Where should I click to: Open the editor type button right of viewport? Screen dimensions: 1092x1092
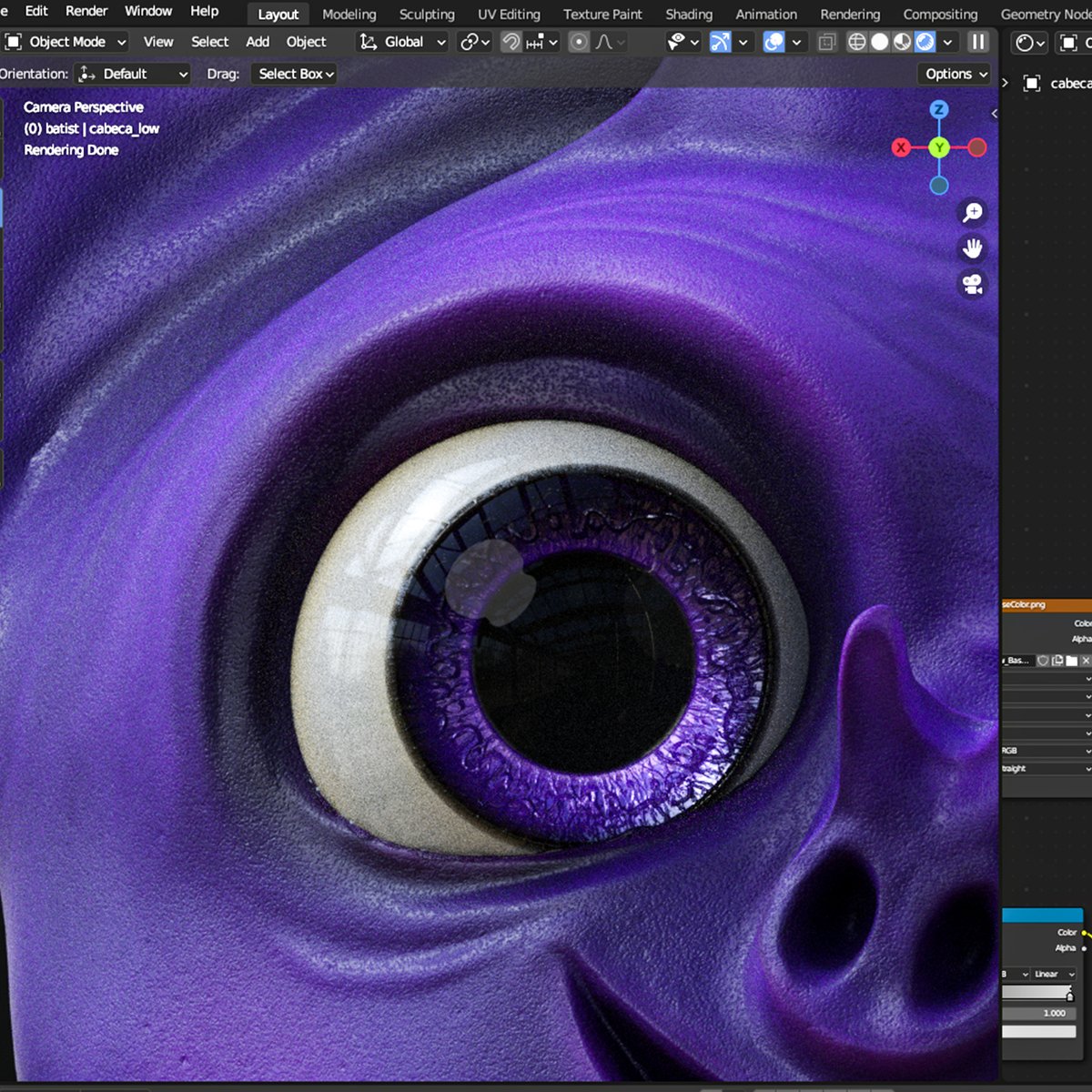point(1030,42)
